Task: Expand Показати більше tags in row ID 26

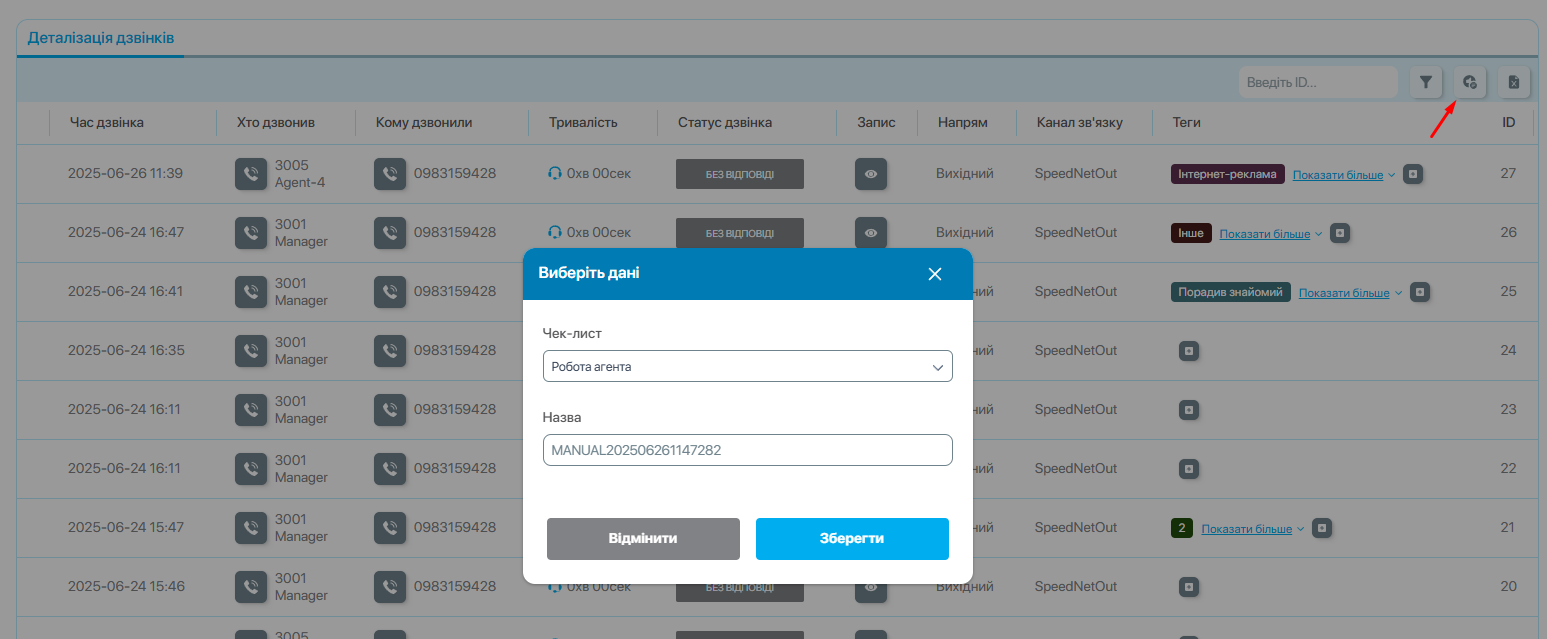Action: [1271, 234]
